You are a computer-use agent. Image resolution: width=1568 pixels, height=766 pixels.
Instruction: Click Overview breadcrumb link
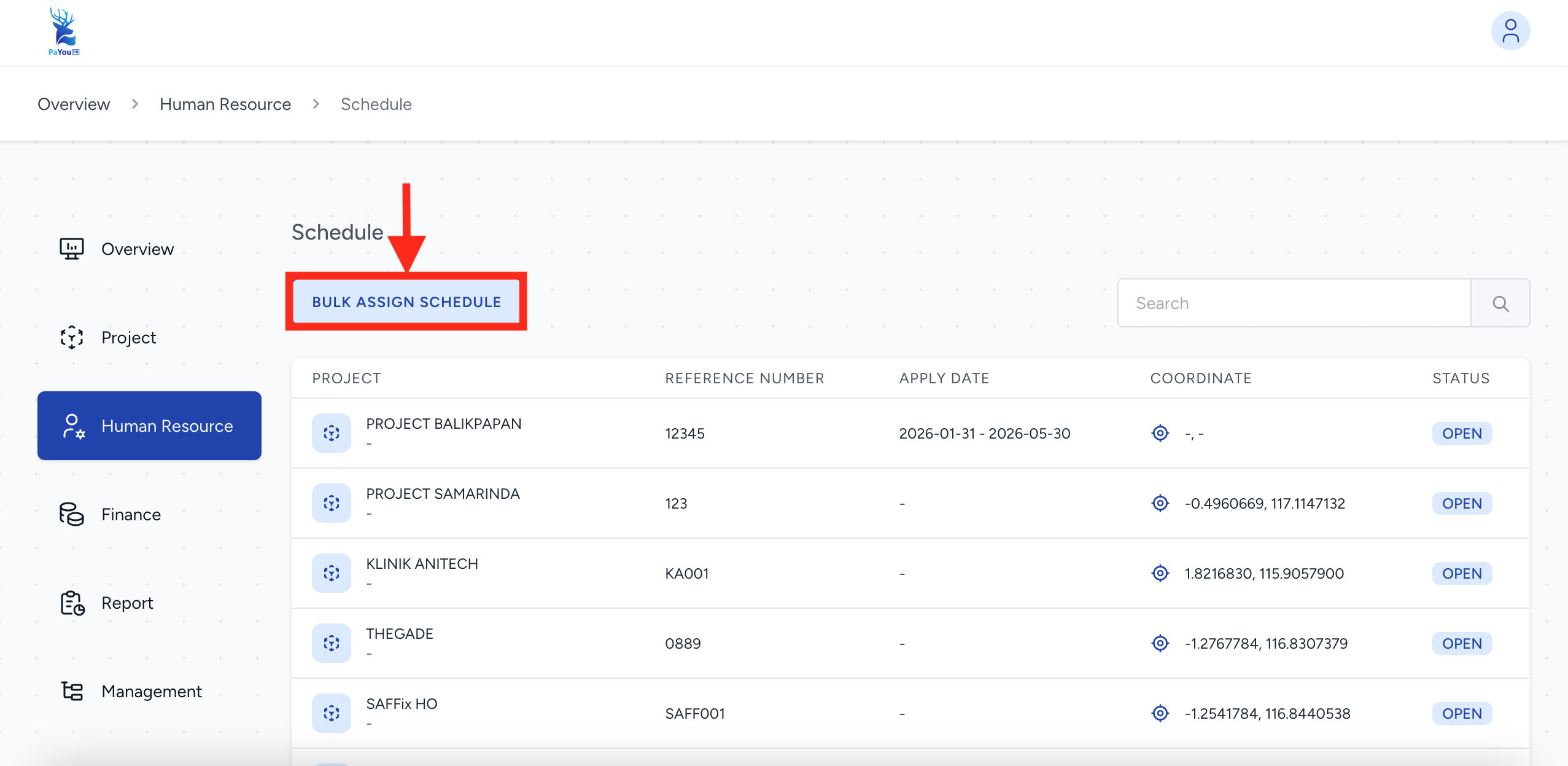click(74, 104)
